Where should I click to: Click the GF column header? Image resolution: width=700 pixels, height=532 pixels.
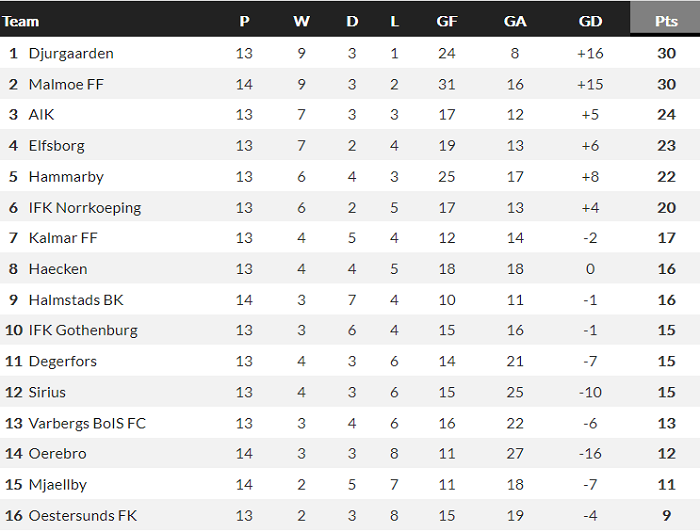[x=447, y=21]
